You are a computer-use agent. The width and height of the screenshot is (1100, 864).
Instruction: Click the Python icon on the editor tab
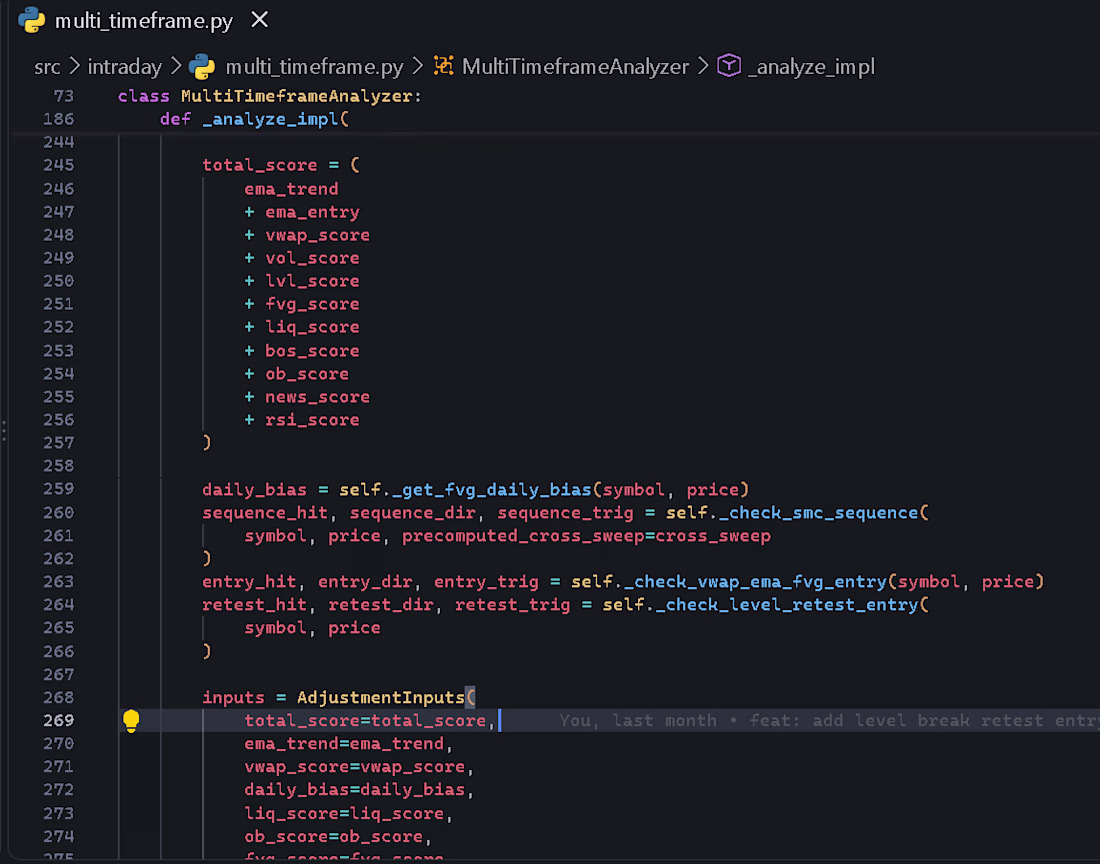[32, 20]
